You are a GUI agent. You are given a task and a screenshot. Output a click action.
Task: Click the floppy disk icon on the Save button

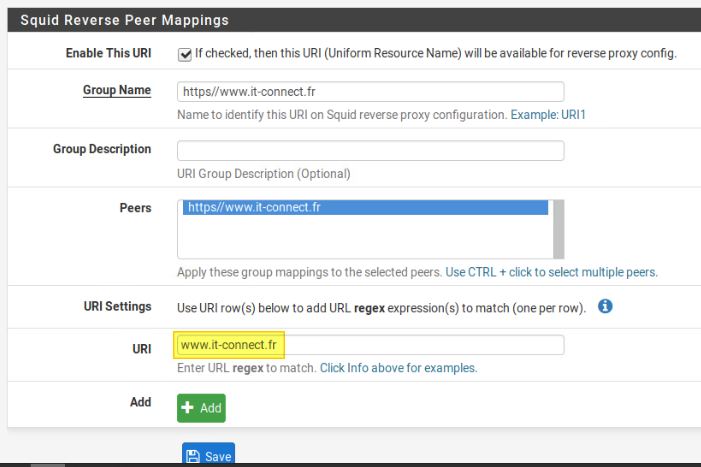[193, 456]
